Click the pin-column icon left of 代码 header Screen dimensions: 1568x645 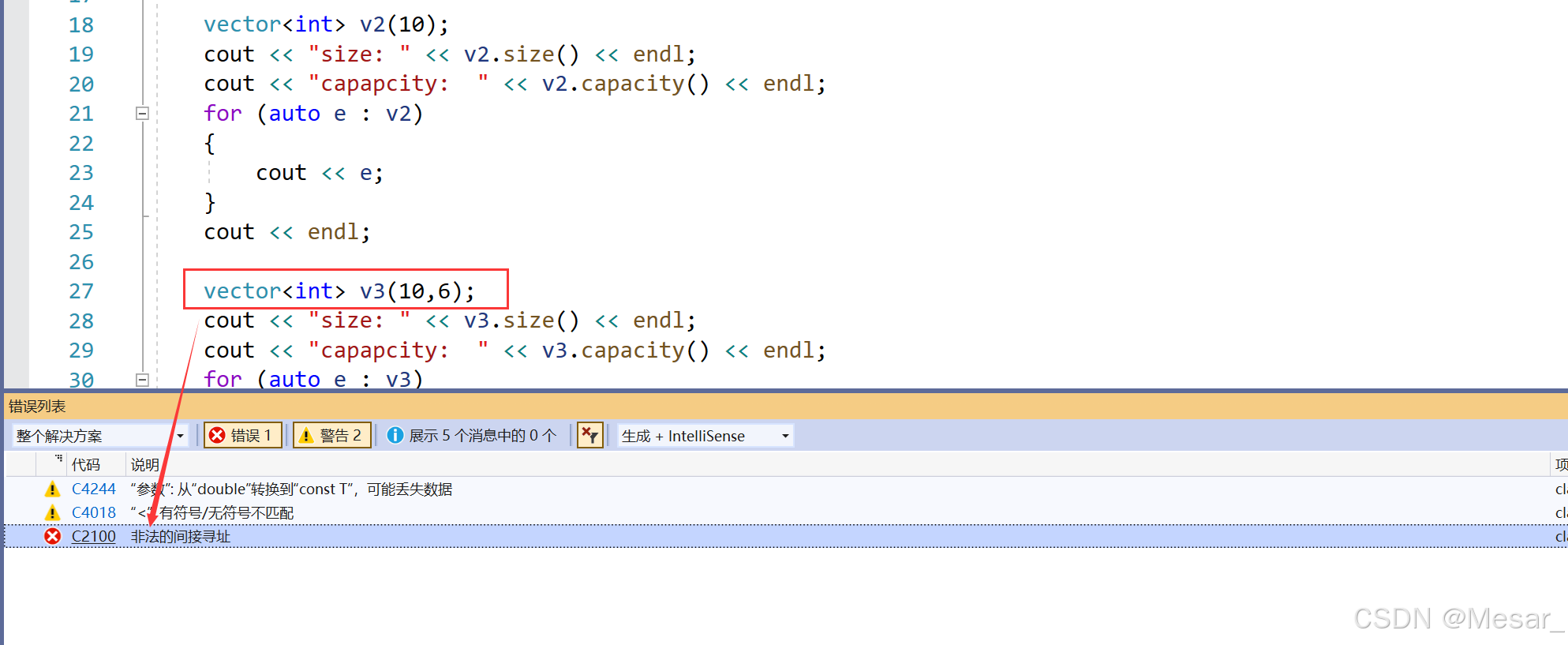[x=58, y=459]
